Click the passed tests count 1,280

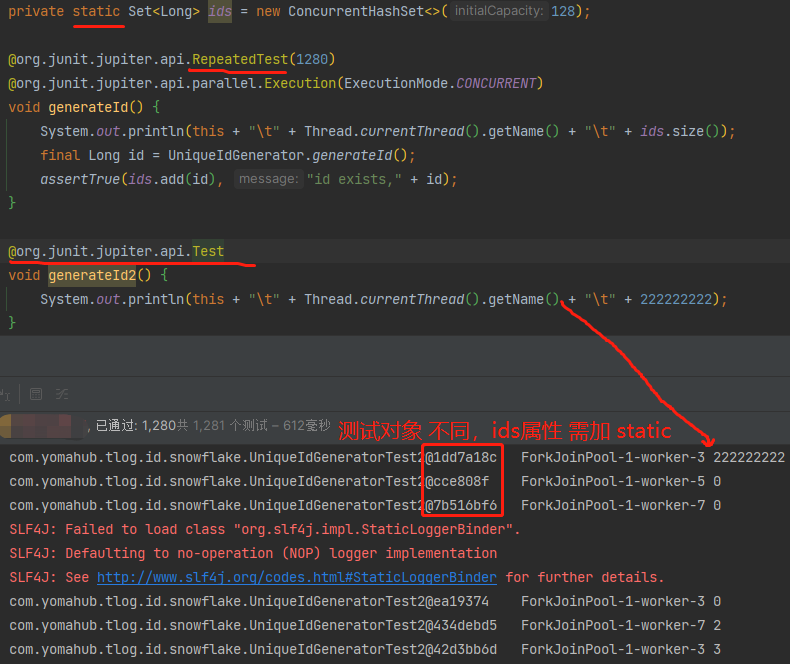pos(159,426)
